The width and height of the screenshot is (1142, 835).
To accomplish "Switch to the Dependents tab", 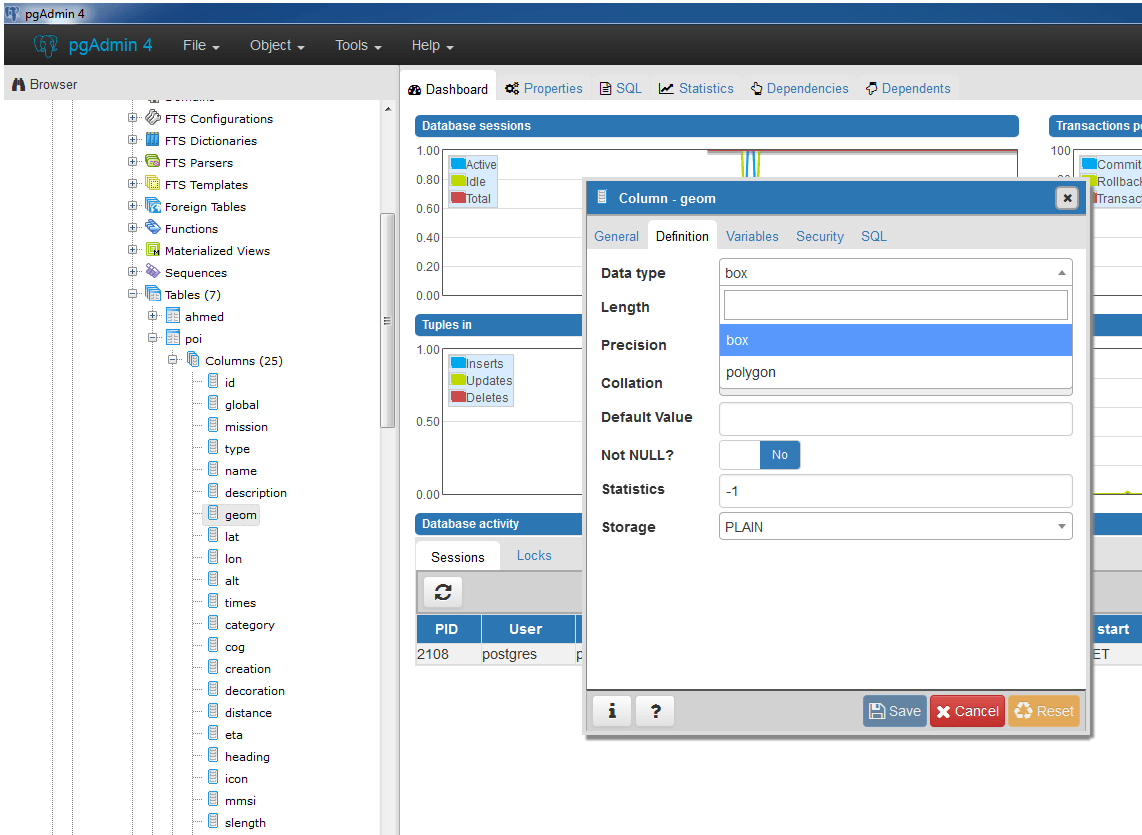I will [907, 88].
